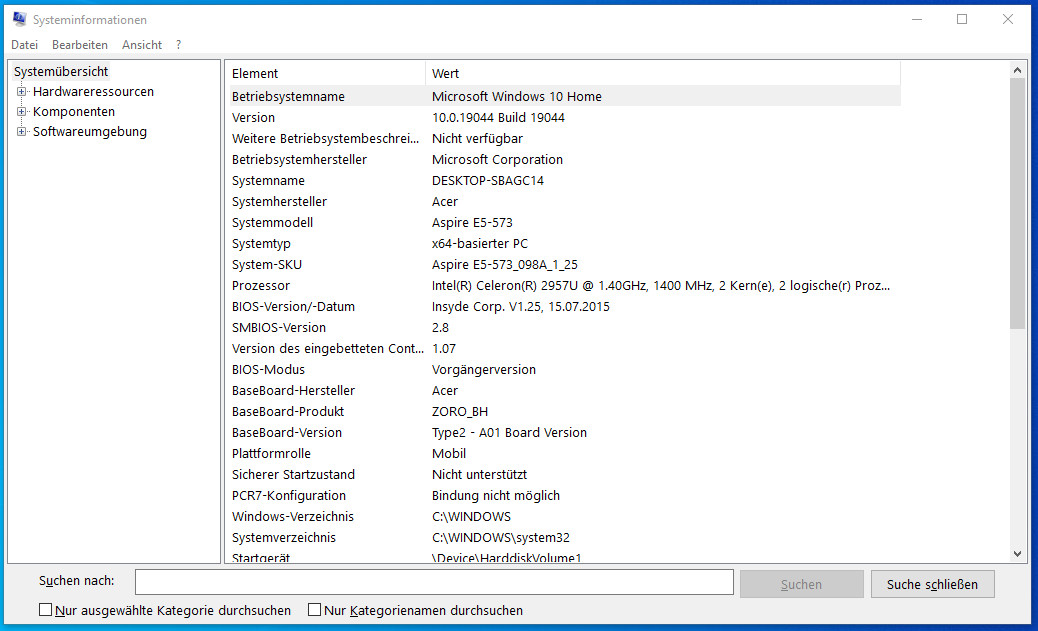Select the BIOS-Version/-Datum row label
Image resolution: width=1038 pixels, height=631 pixels.
click(x=293, y=307)
